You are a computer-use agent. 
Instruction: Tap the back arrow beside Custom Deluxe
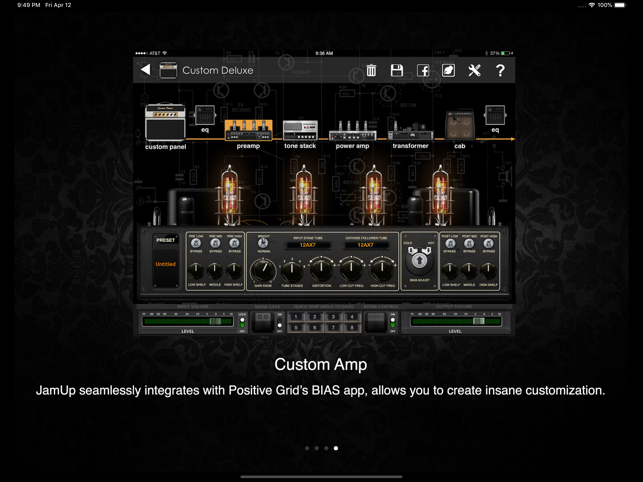click(x=146, y=70)
